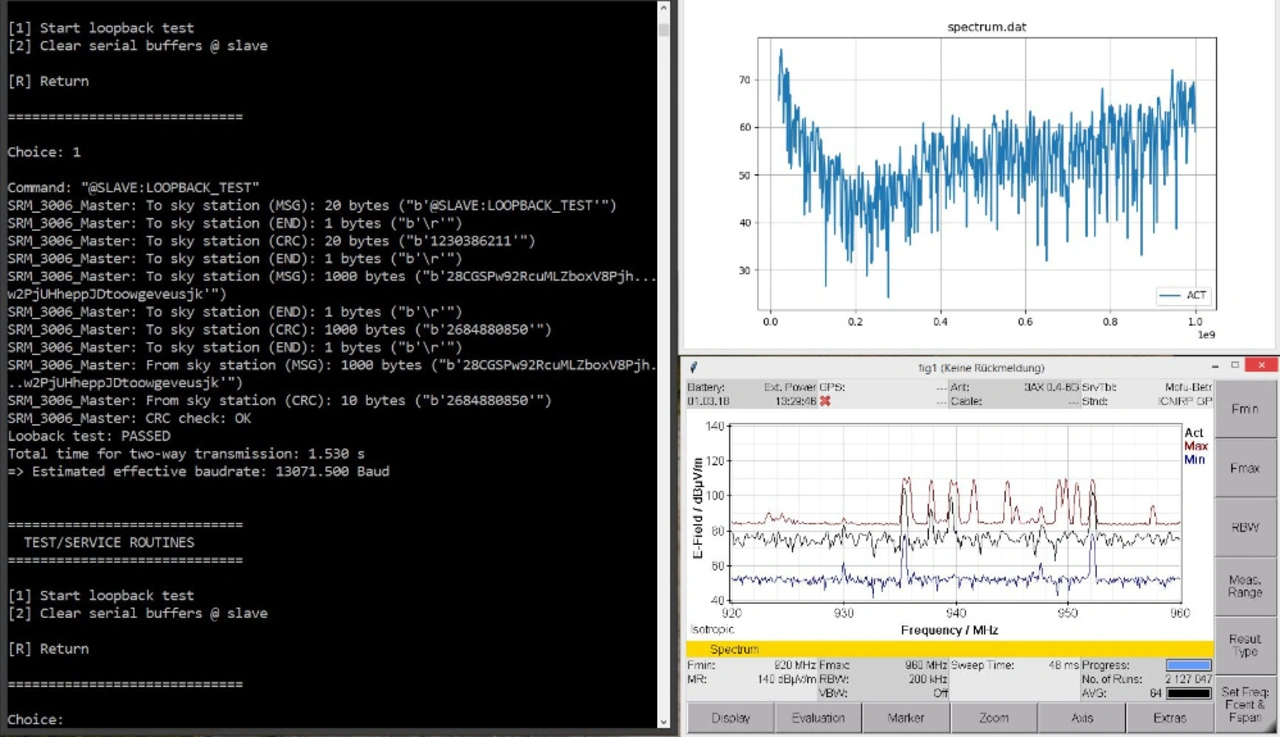Click 'Command: "@SLAVE:LOOPBACK_TEST"' line
1280x737 pixels.
coord(134,187)
